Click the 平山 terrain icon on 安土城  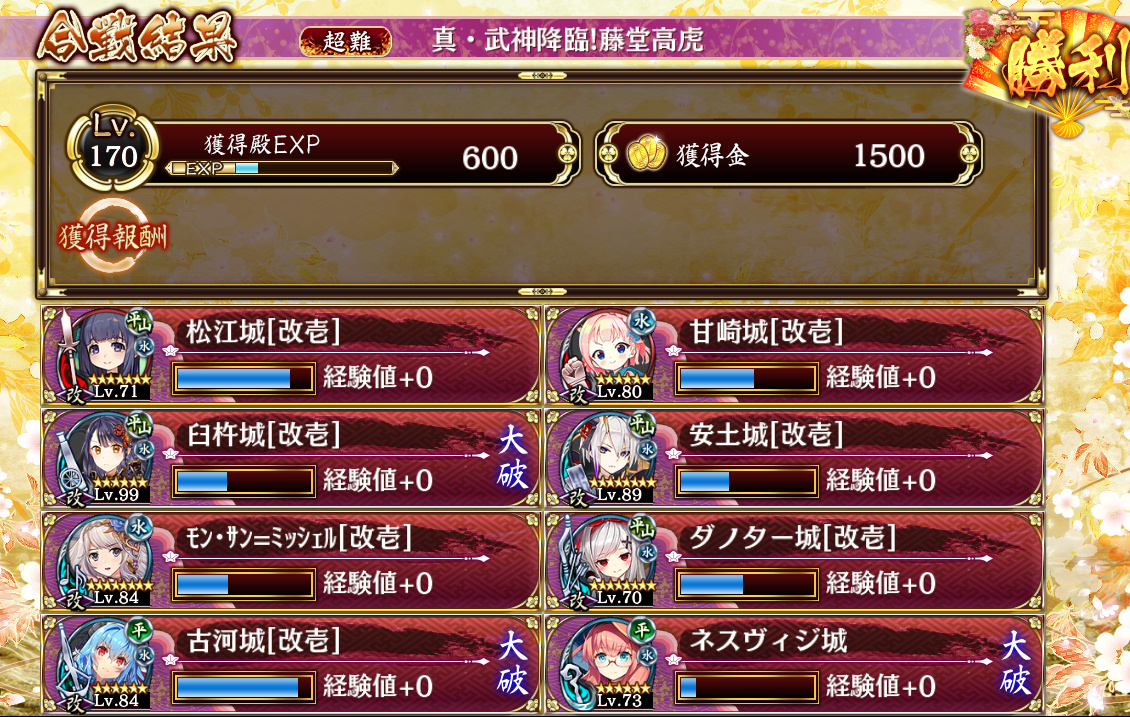point(641,424)
